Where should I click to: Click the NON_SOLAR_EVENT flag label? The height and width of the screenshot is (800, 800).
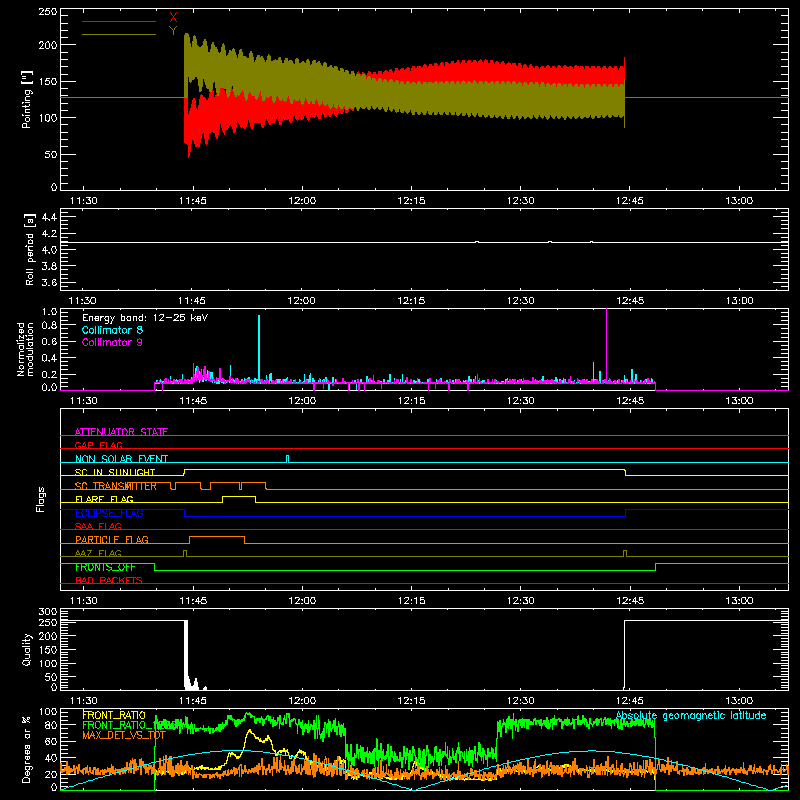tap(121, 459)
